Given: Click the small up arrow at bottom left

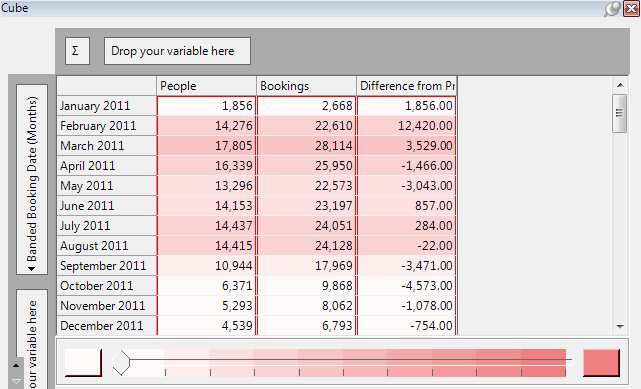Looking at the screenshot, I should click(x=16, y=365).
